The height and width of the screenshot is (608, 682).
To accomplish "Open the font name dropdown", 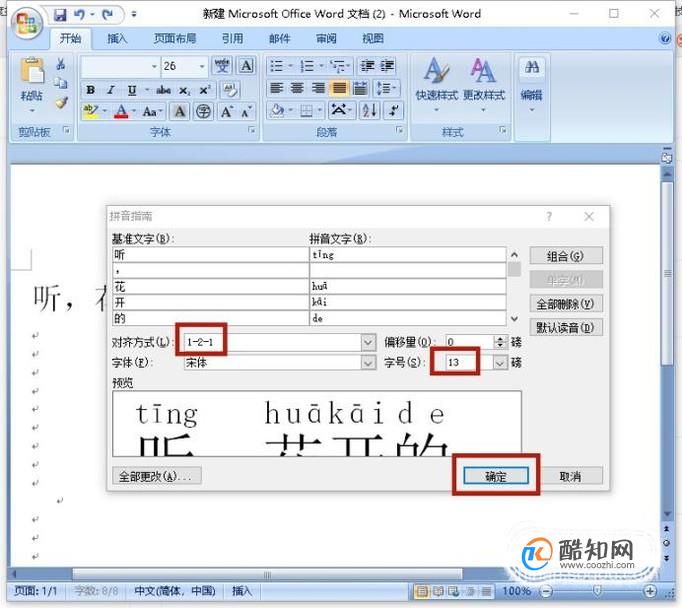I will [x=154, y=66].
